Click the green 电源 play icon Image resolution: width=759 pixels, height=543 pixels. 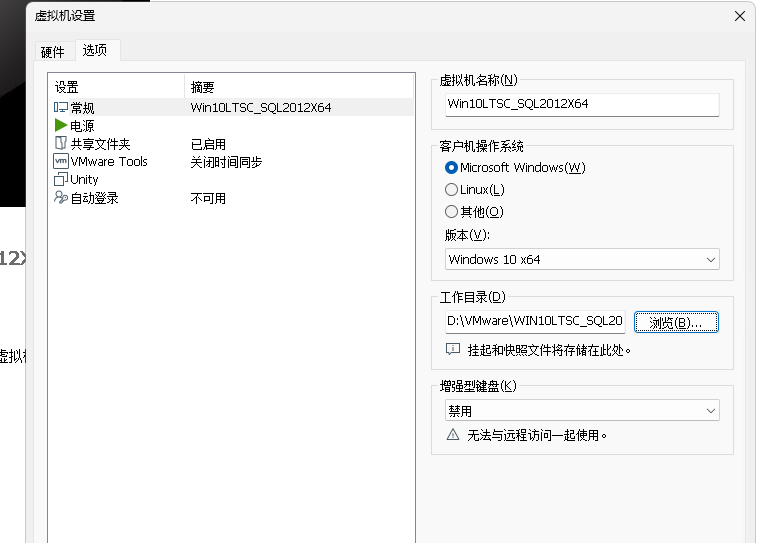61,126
